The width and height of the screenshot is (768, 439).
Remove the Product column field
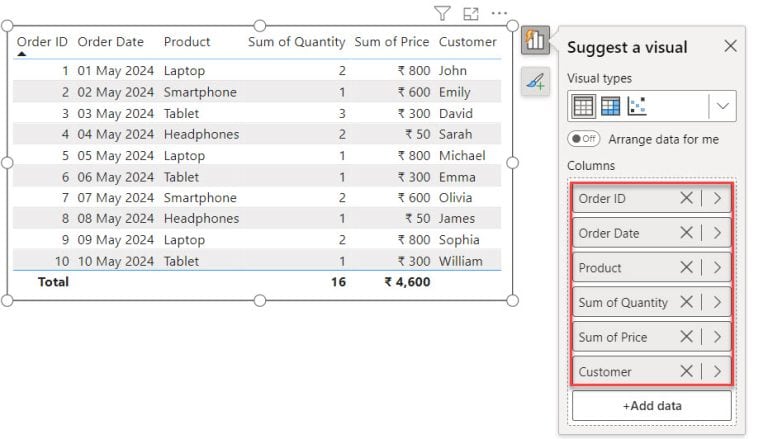(x=686, y=268)
